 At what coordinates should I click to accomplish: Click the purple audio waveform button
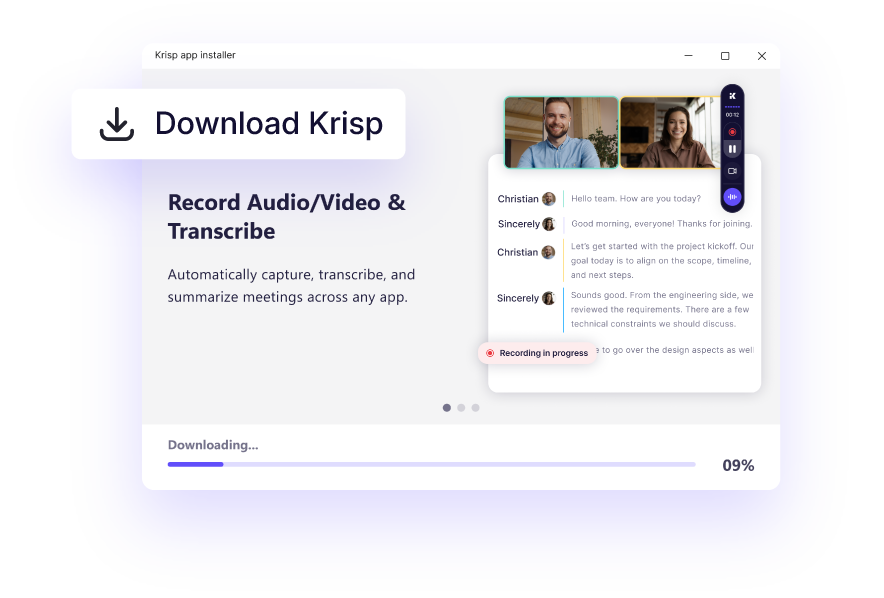[732, 197]
